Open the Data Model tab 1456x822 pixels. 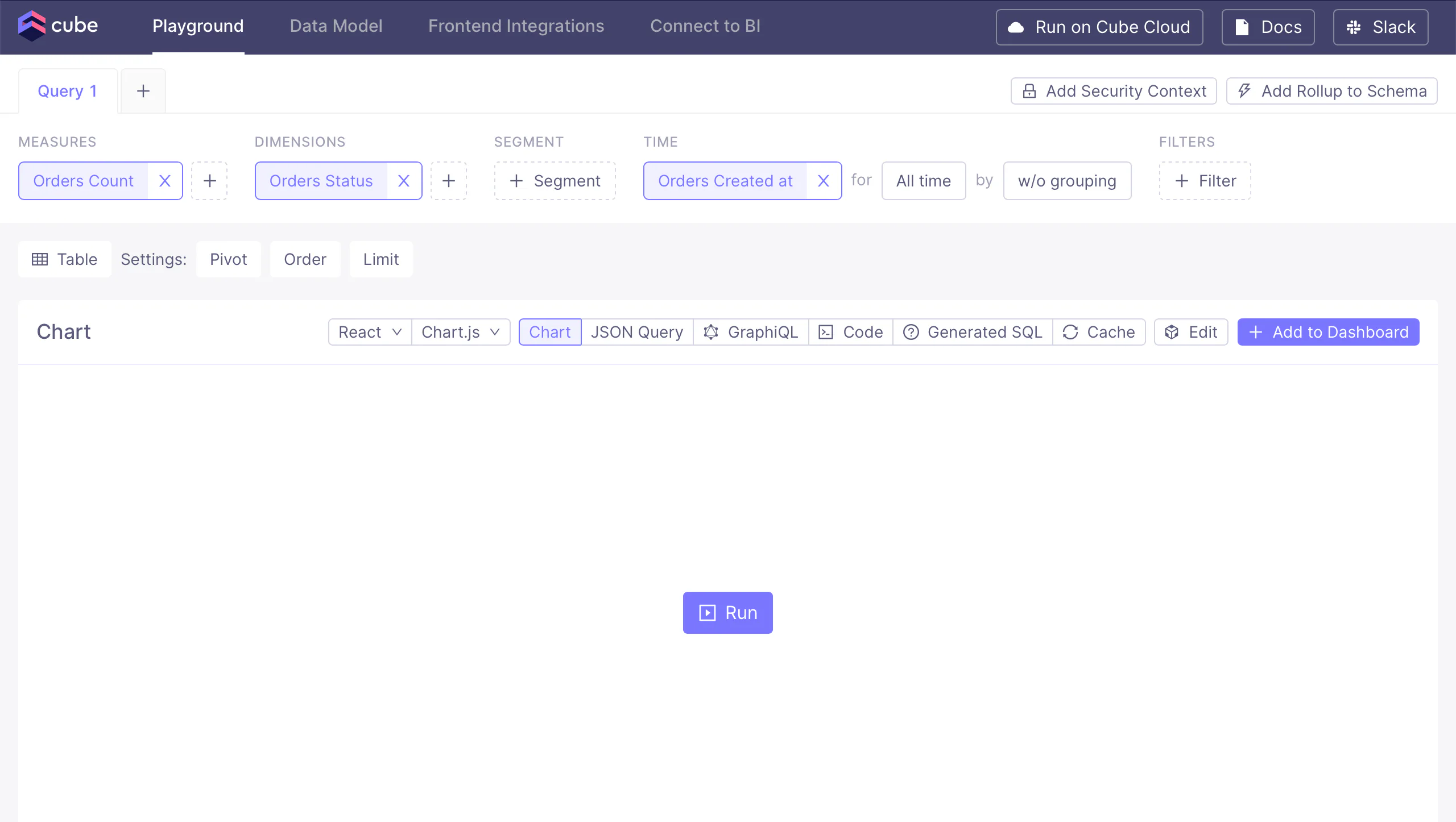[x=336, y=26]
